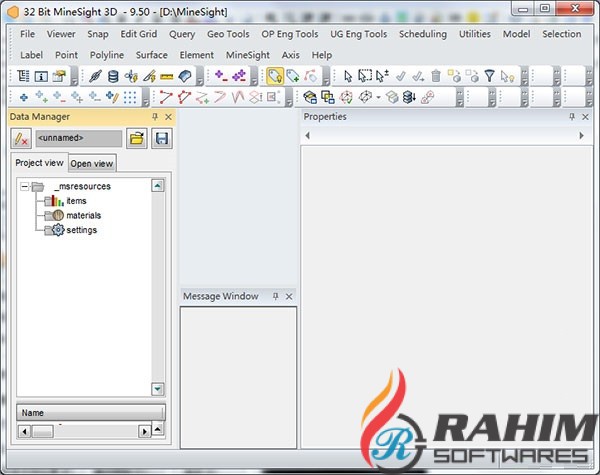Collapse the _msresources folder node
600x475 pixels.
click(24, 186)
